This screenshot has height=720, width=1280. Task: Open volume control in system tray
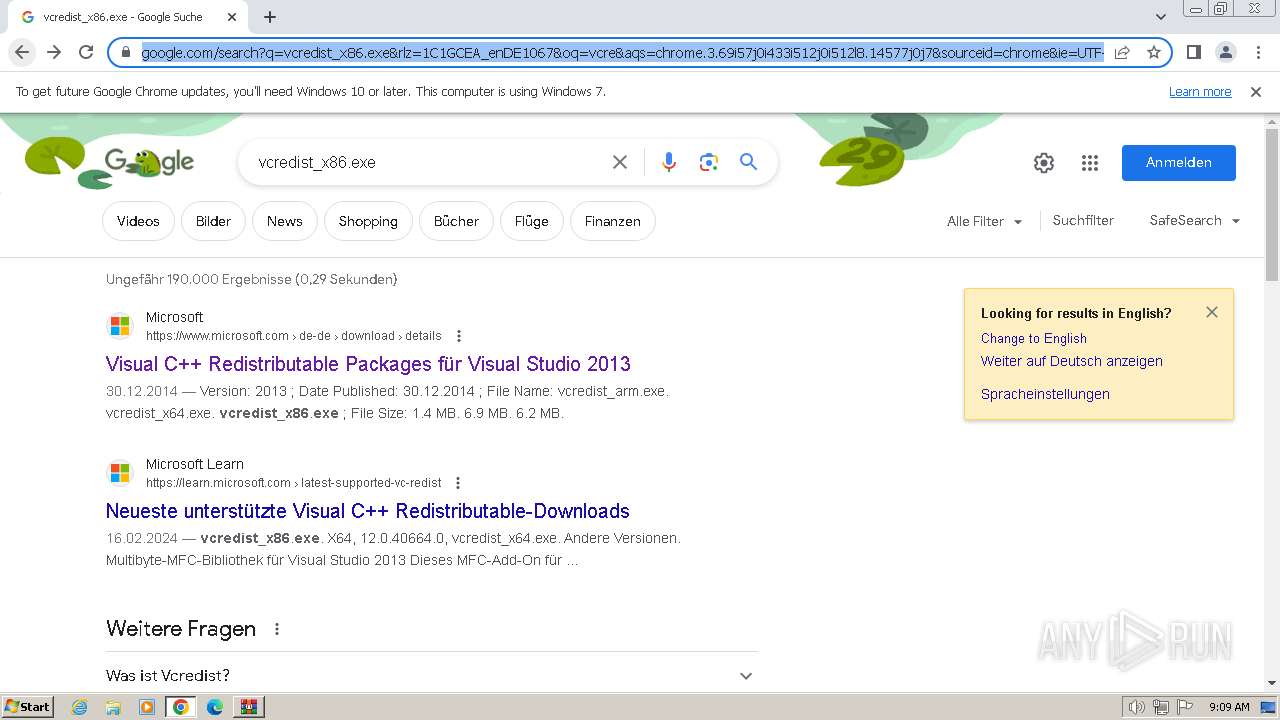pos(1136,707)
